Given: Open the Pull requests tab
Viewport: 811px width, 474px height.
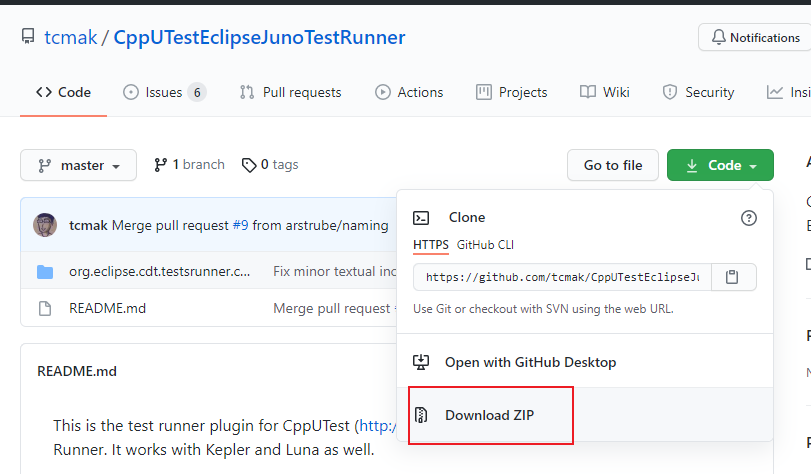Looking at the screenshot, I should tap(290, 92).
